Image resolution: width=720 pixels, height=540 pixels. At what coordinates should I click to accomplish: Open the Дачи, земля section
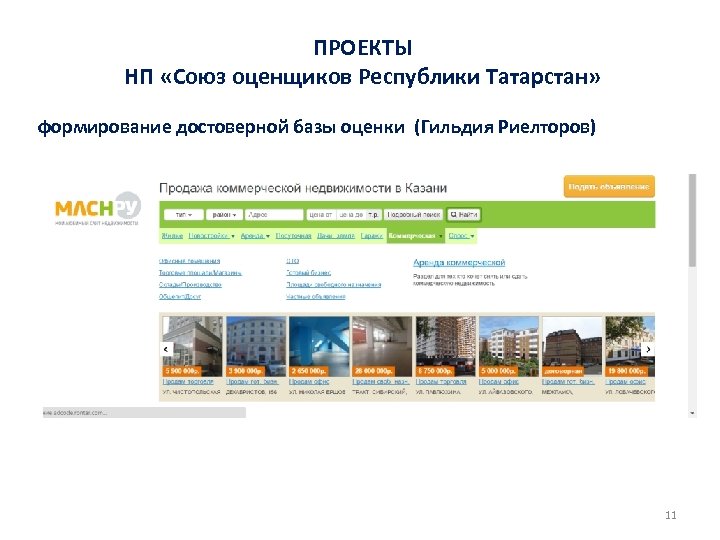tap(336, 236)
